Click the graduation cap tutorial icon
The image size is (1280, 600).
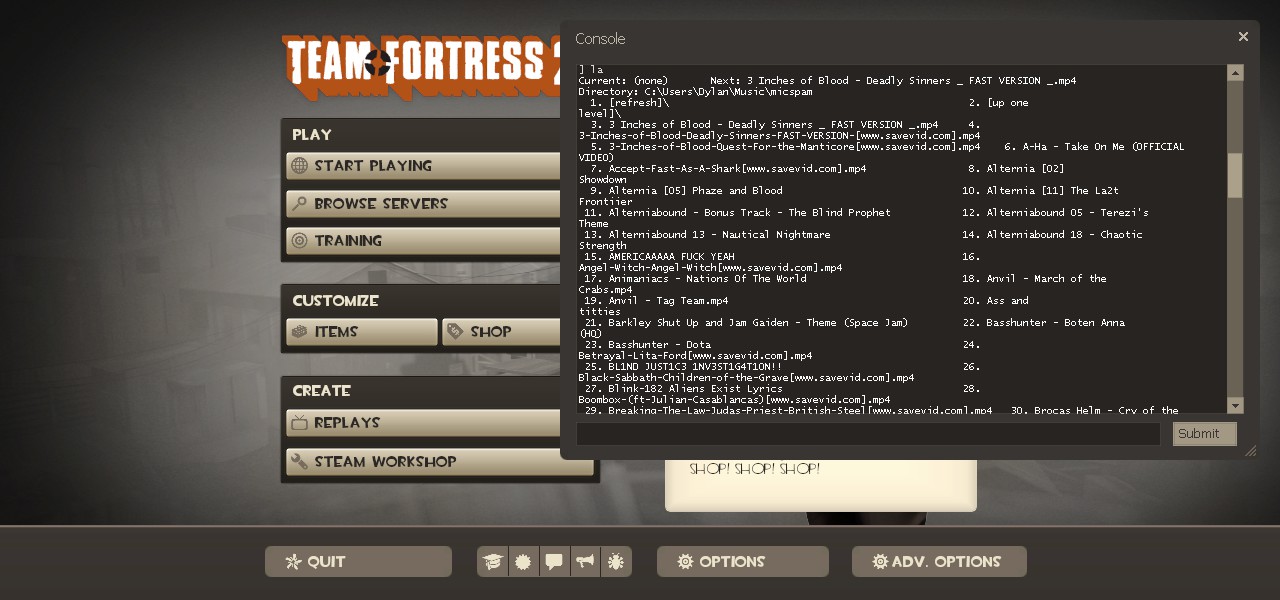pos(492,562)
